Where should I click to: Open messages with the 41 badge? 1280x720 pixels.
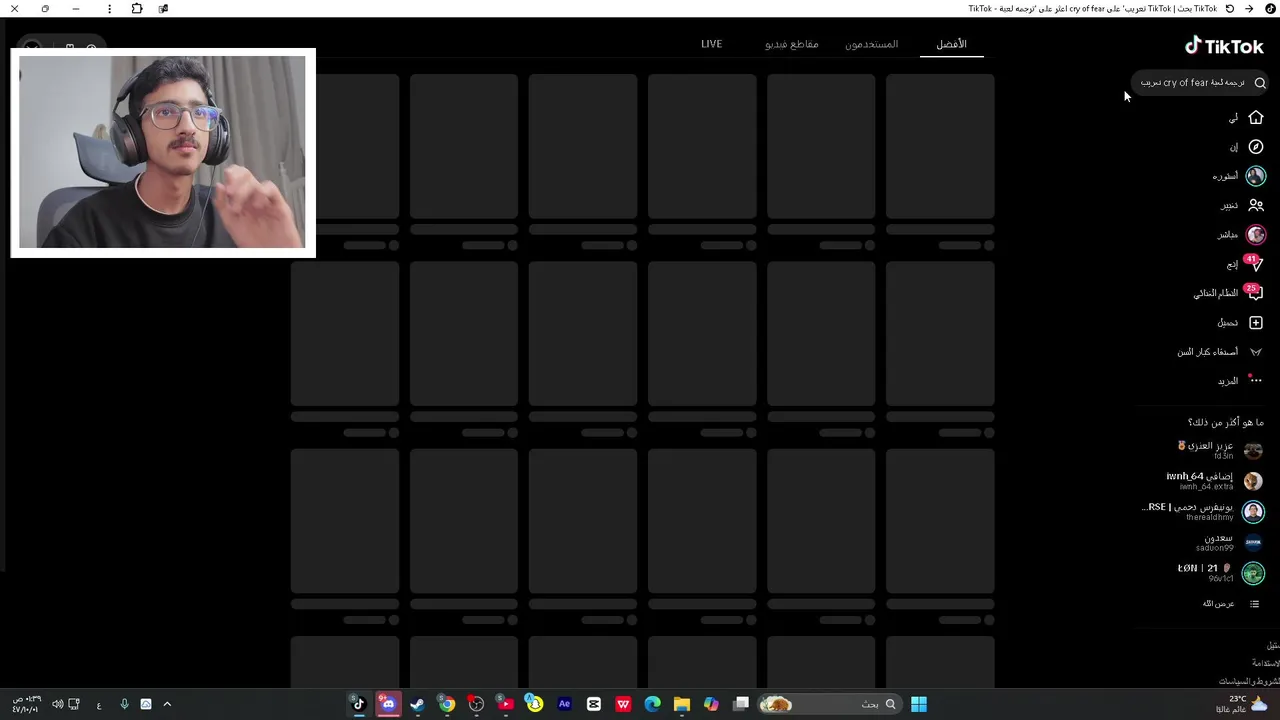[1255, 264]
